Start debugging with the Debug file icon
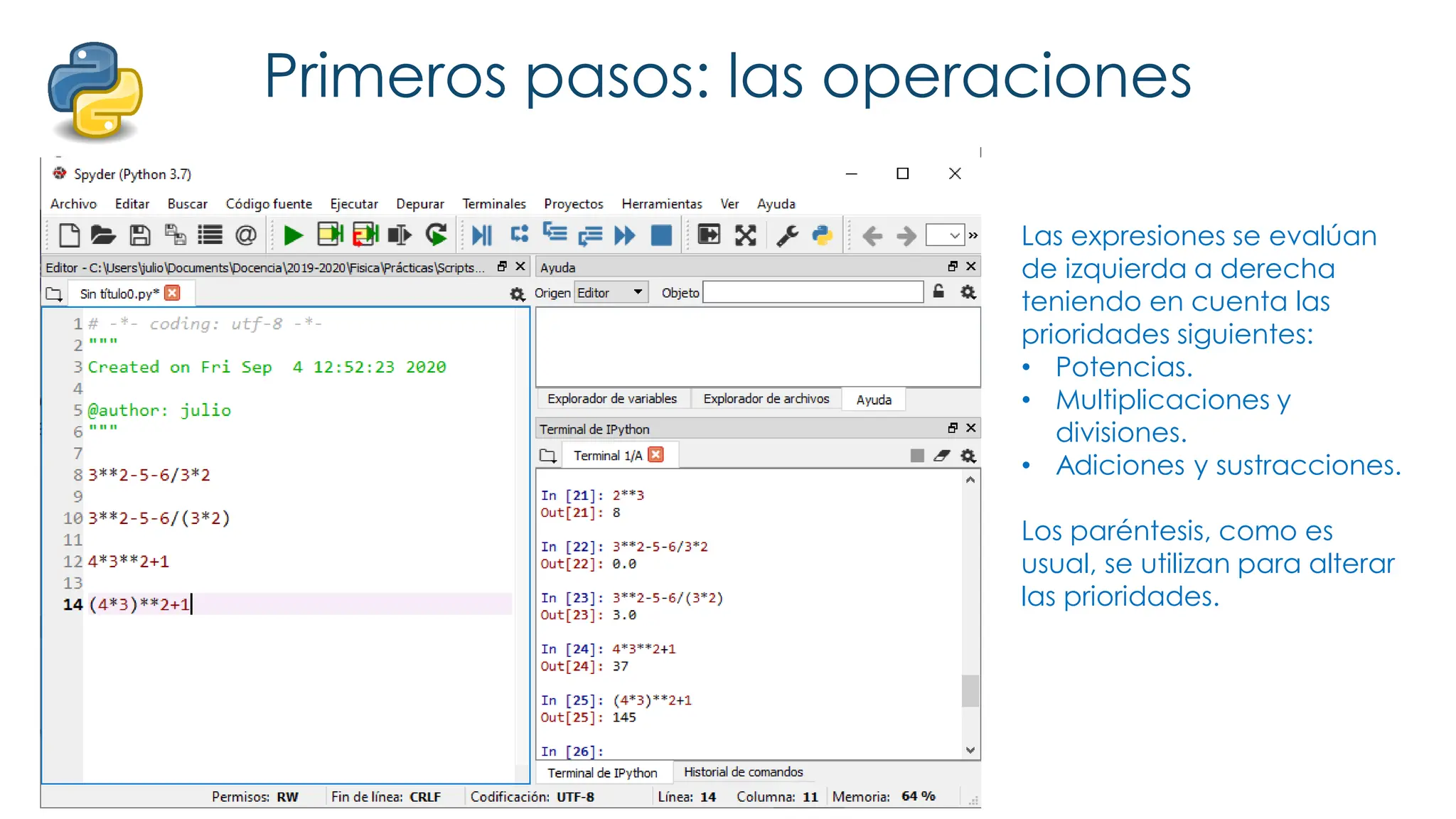Image resolution: width=1456 pixels, height=819 pixels. click(482, 235)
